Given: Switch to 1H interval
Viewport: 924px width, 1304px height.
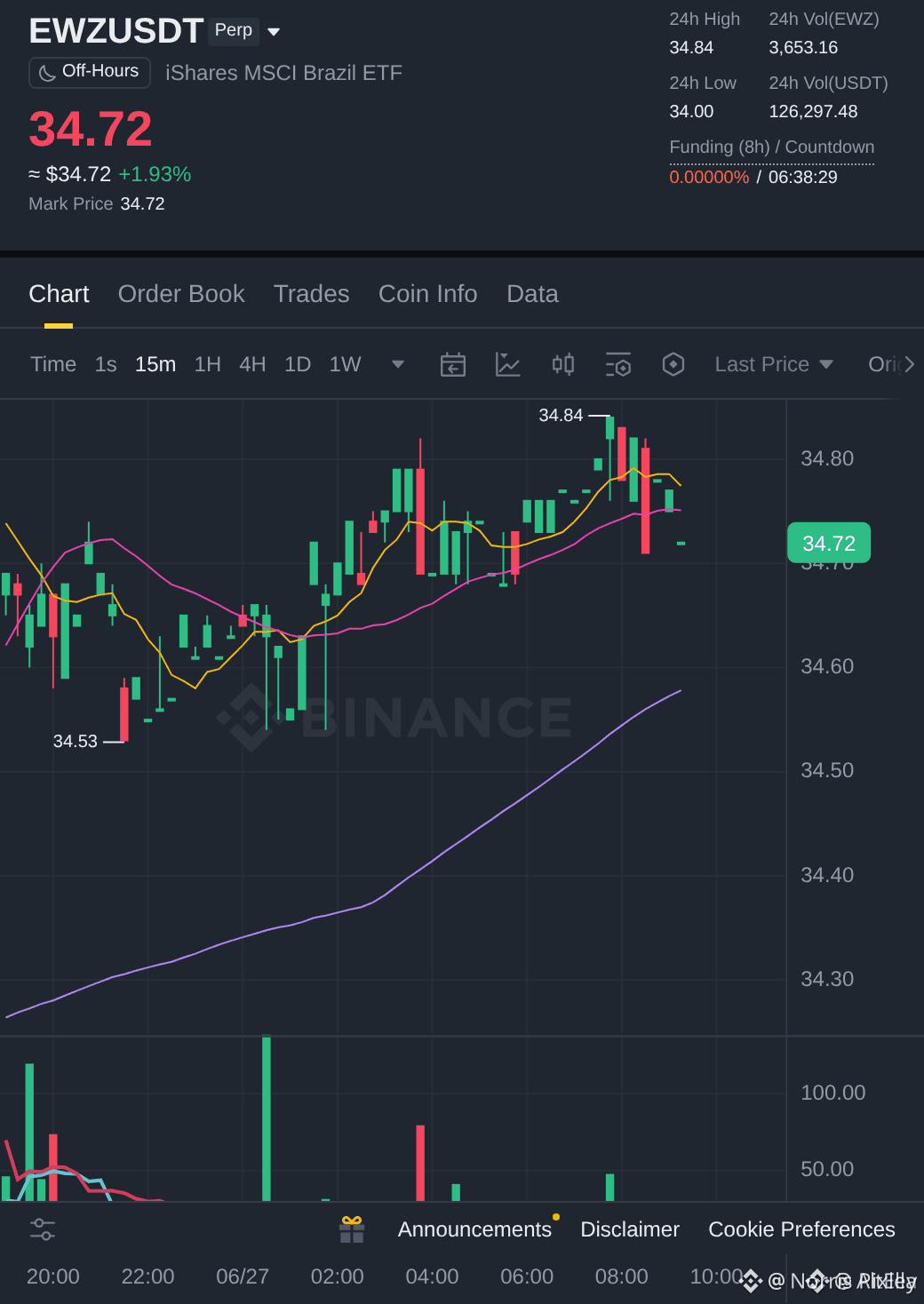Looking at the screenshot, I should click(x=208, y=364).
